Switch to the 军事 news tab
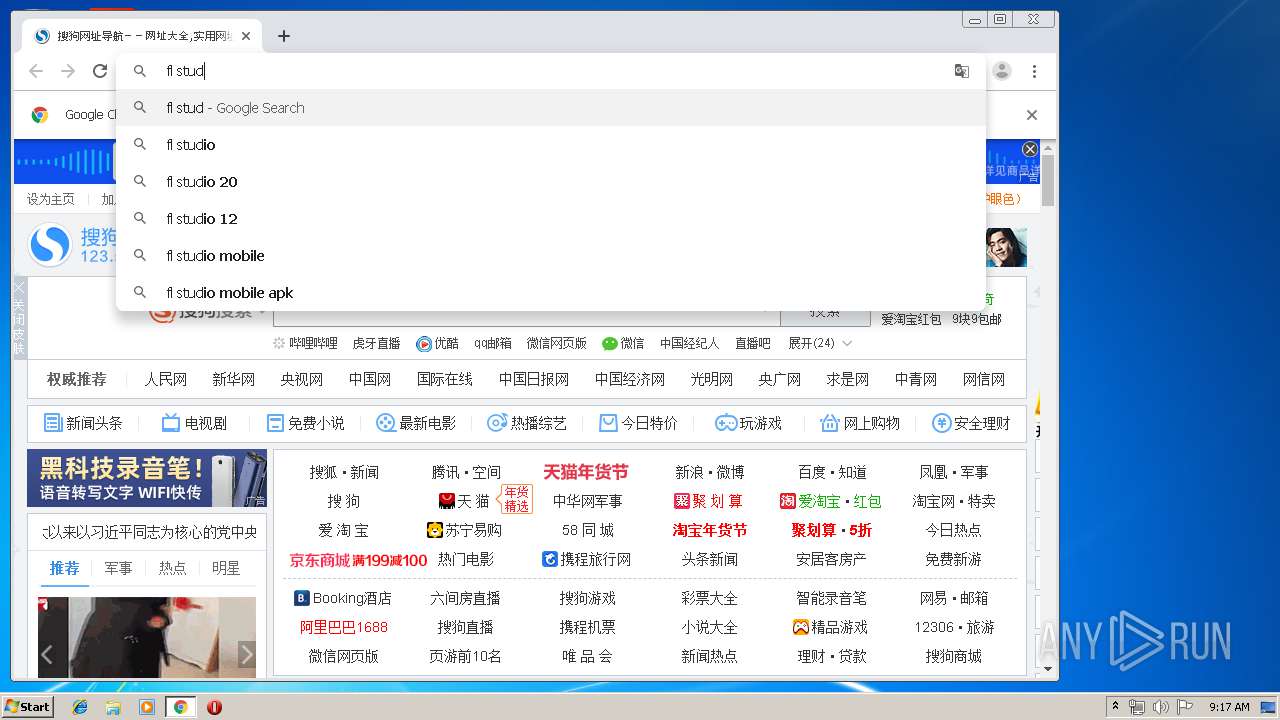 [x=118, y=568]
